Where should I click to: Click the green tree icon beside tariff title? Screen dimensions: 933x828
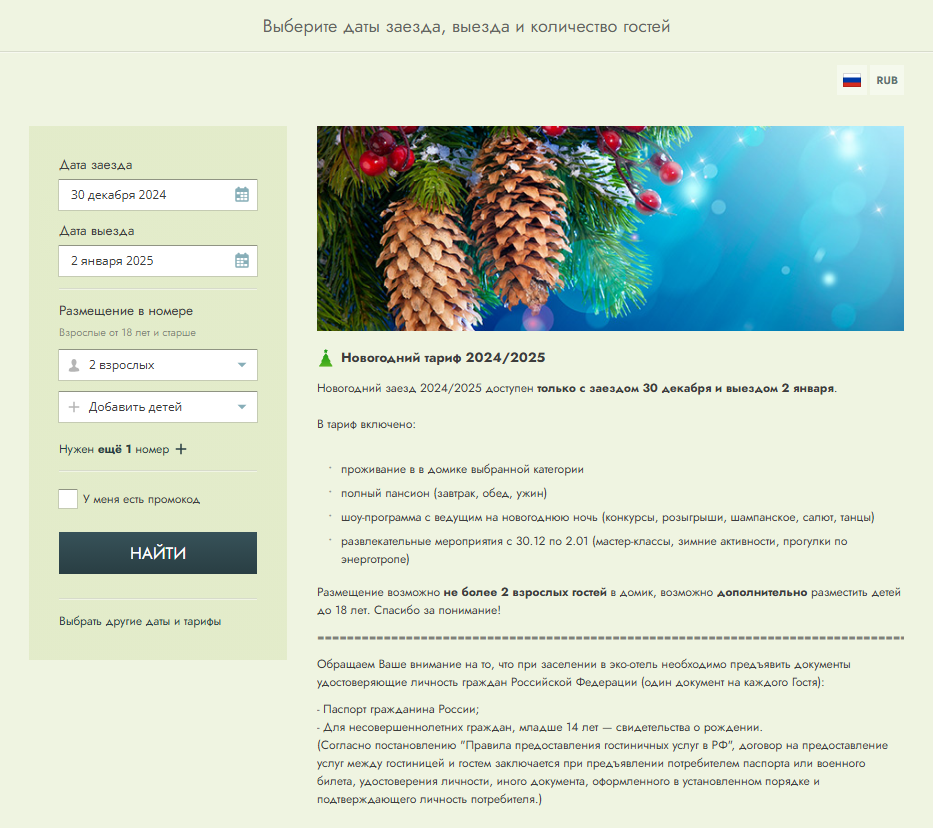tap(325, 358)
